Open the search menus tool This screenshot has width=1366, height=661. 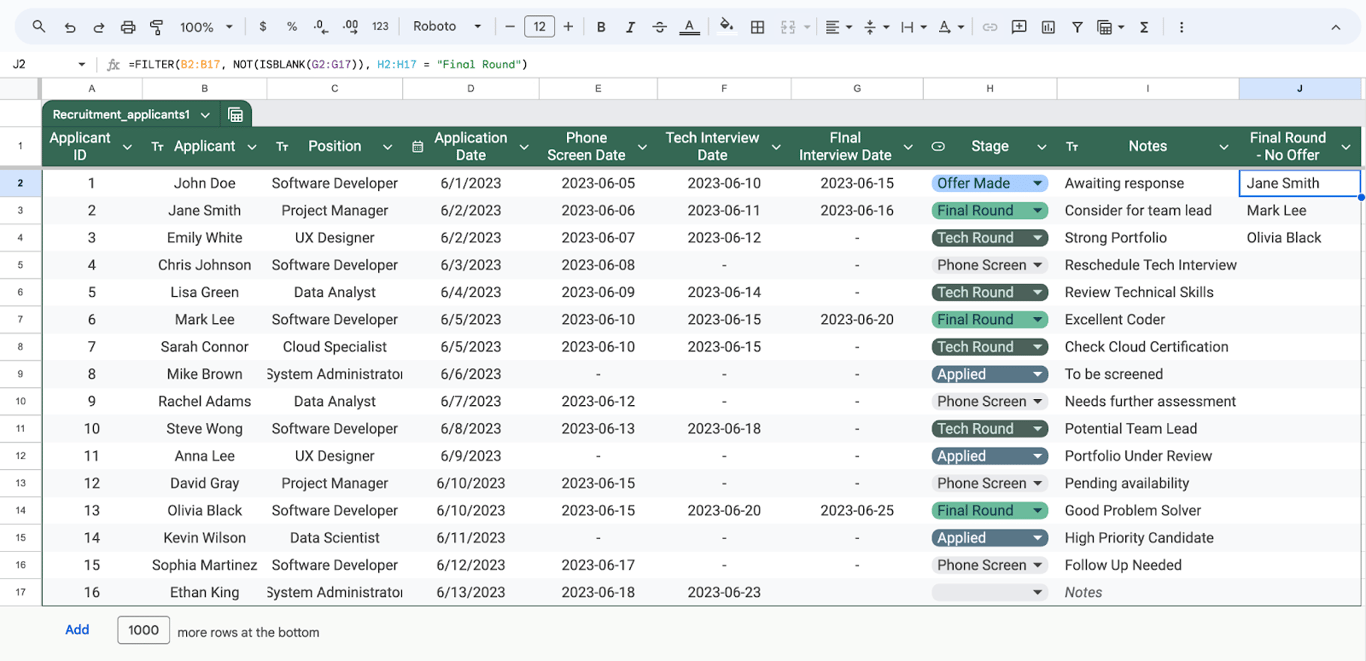pyautogui.click(x=39, y=27)
